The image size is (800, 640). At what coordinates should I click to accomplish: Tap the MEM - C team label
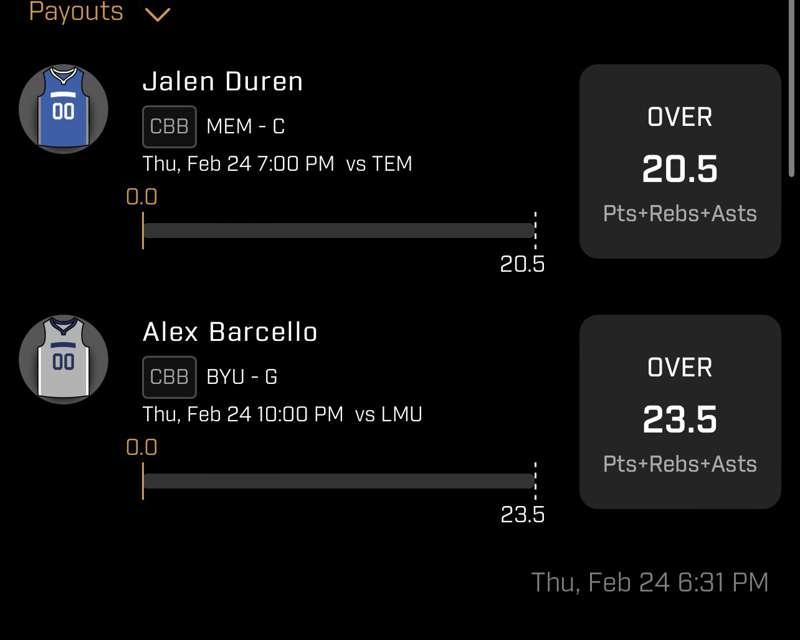[245, 126]
